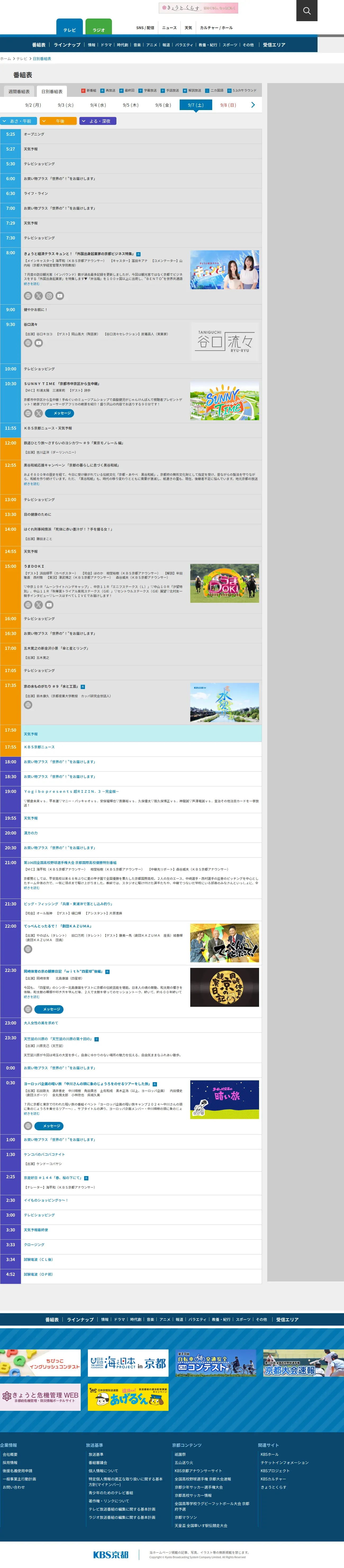Open the search magnifier icon in header
The height and width of the screenshot is (1568, 344).
tap(307, 10)
